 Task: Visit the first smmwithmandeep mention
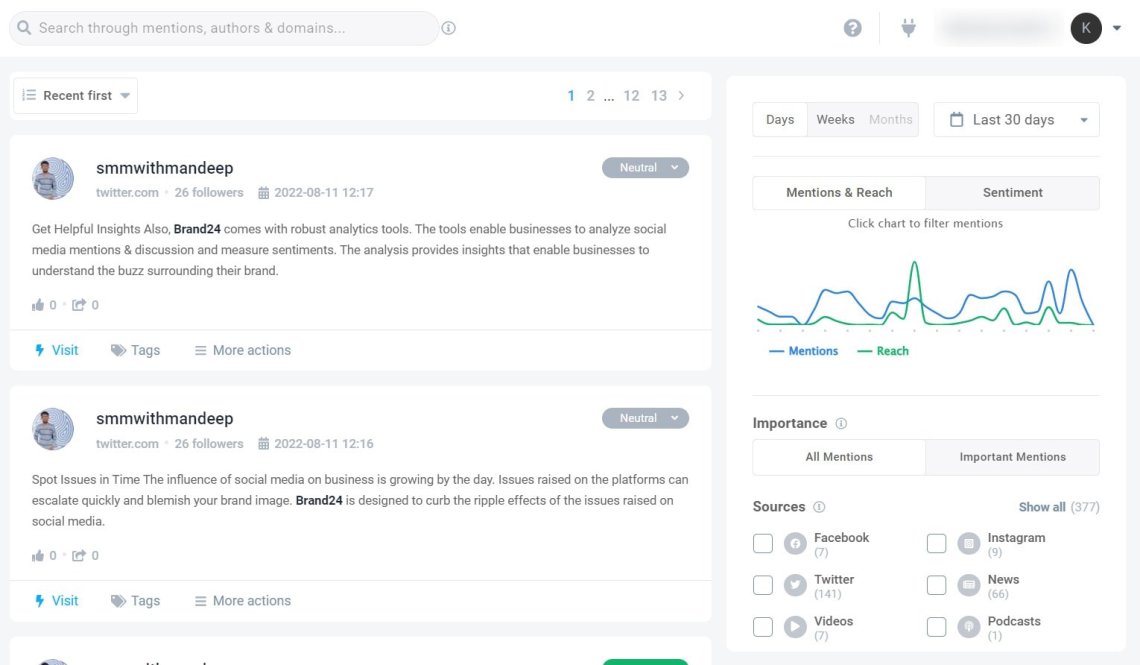tap(57, 350)
